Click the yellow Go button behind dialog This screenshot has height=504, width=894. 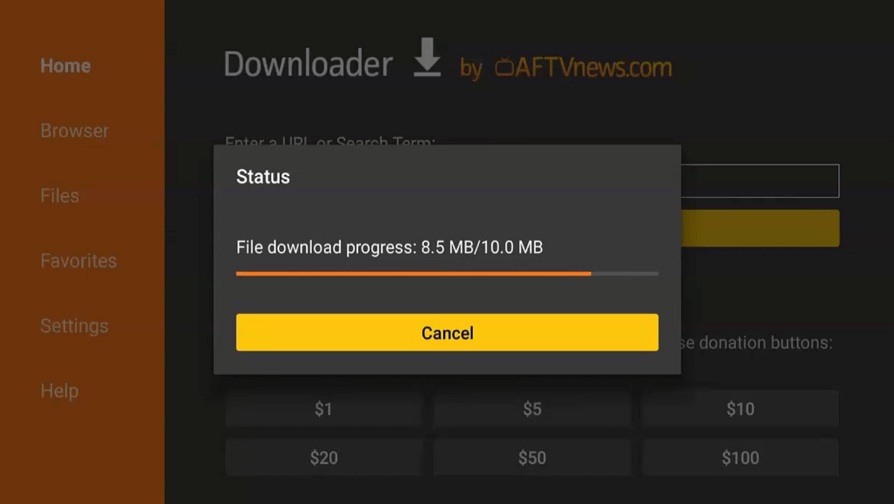coord(760,228)
